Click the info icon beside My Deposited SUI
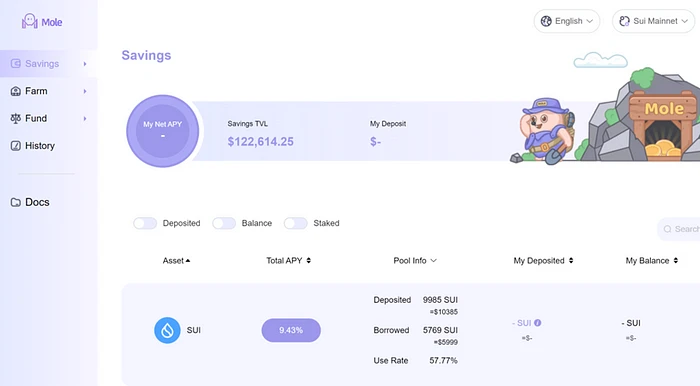Screen dimensions: 700x386 [x=538, y=323]
